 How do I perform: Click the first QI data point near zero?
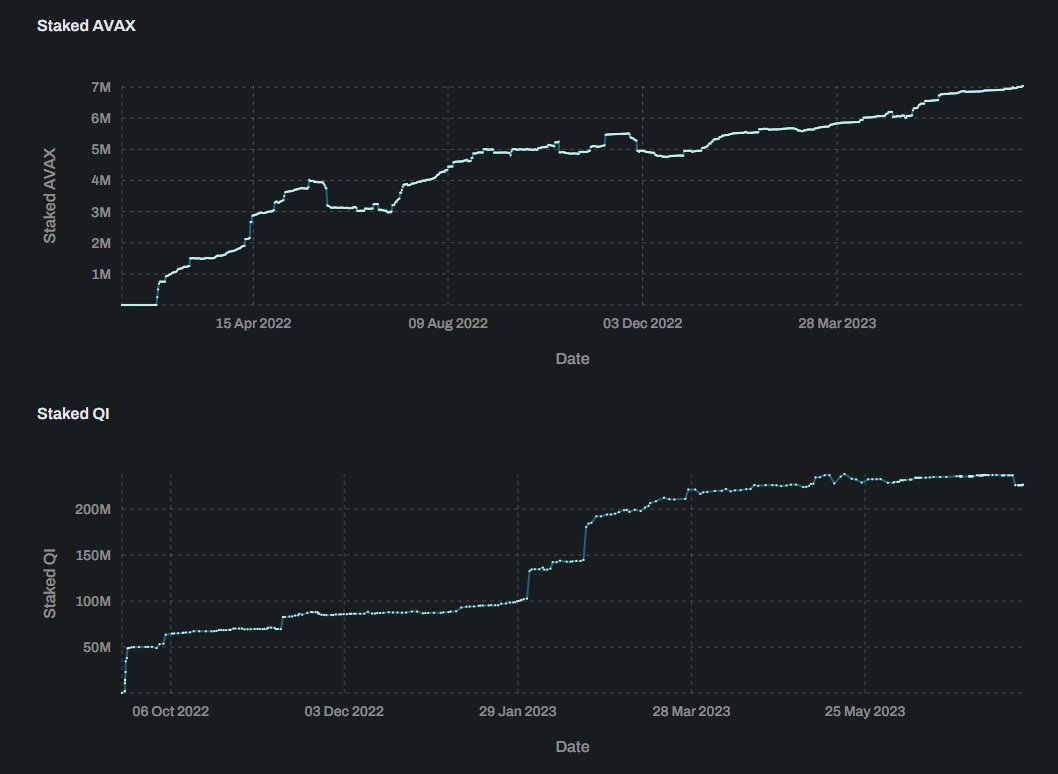(x=123, y=692)
